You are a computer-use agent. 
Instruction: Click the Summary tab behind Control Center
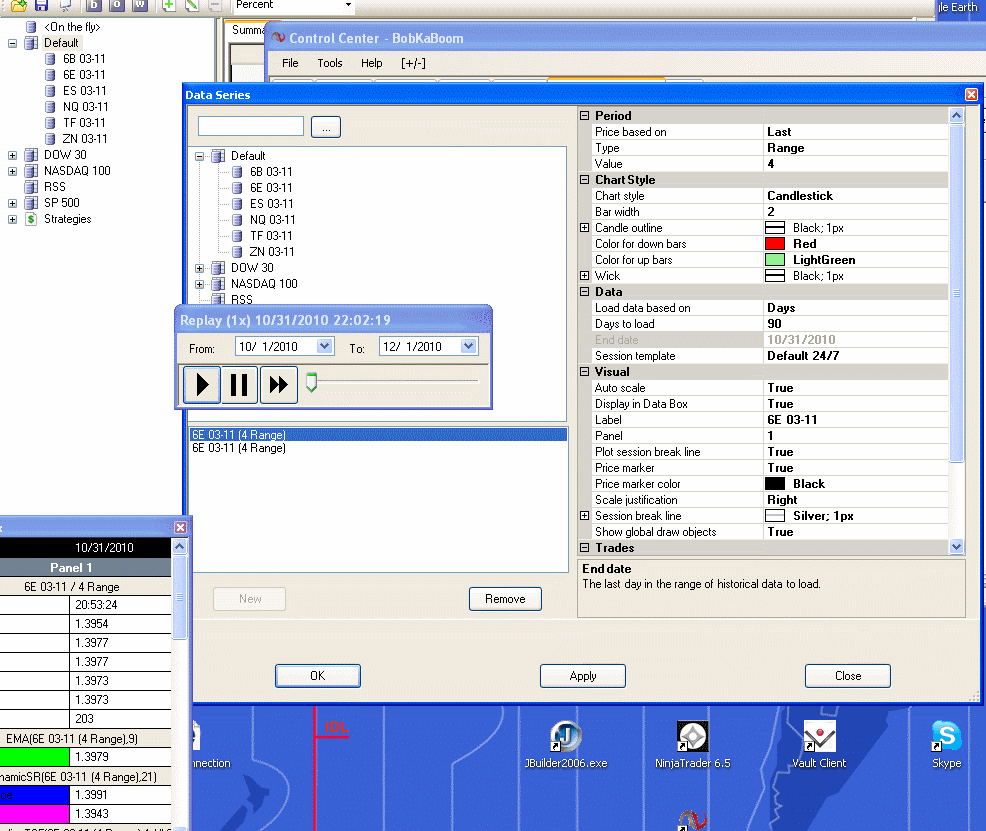(247, 30)
